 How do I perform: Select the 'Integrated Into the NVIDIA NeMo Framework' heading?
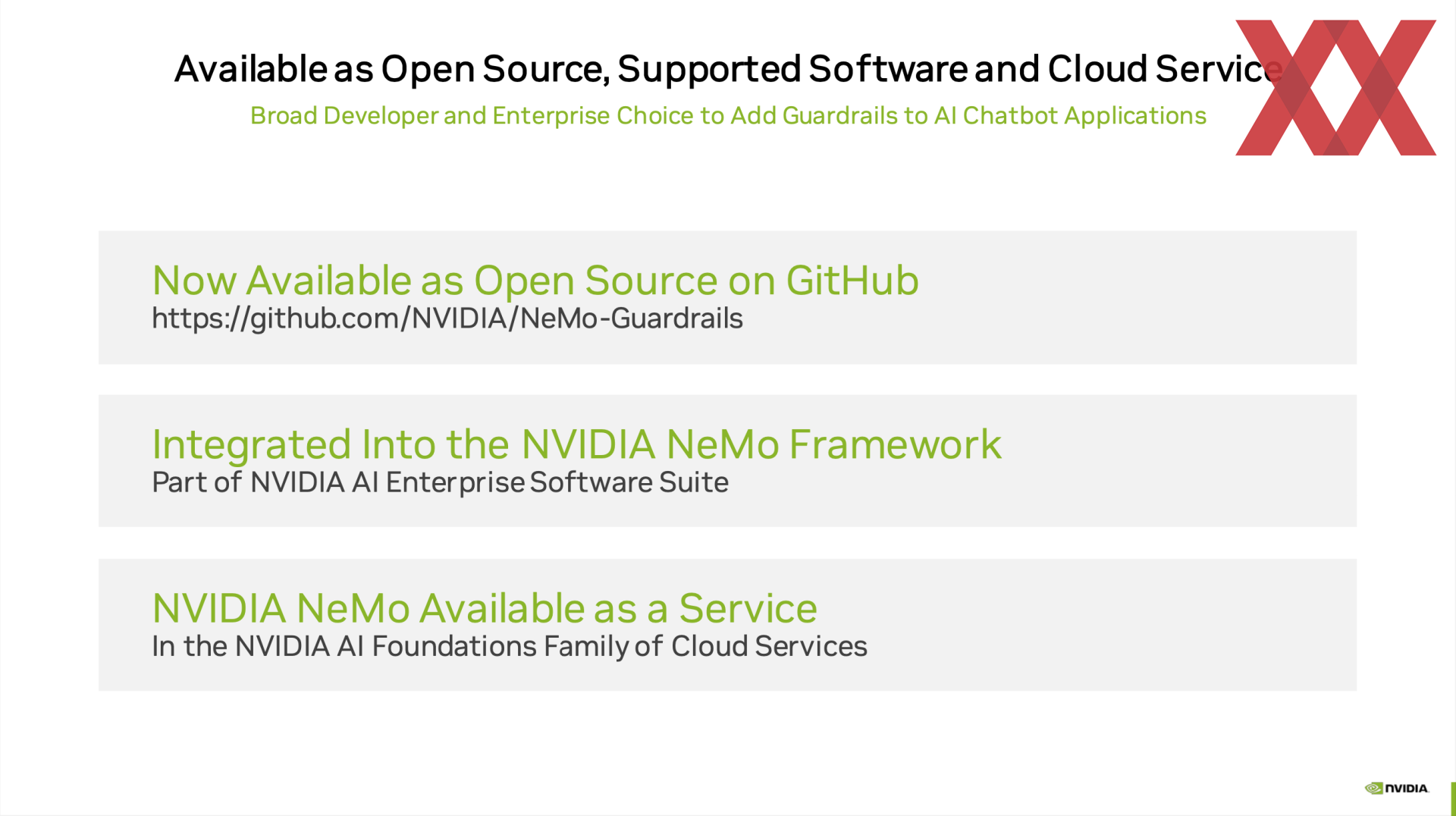pyautogui.click(x=576, y=444)
